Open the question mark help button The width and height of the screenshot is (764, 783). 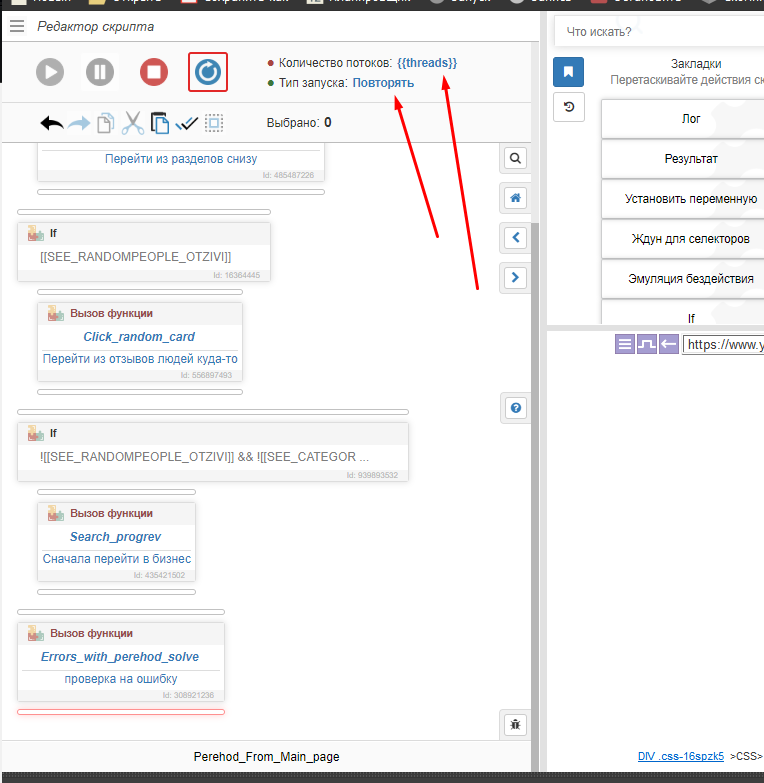click(515, 407)
